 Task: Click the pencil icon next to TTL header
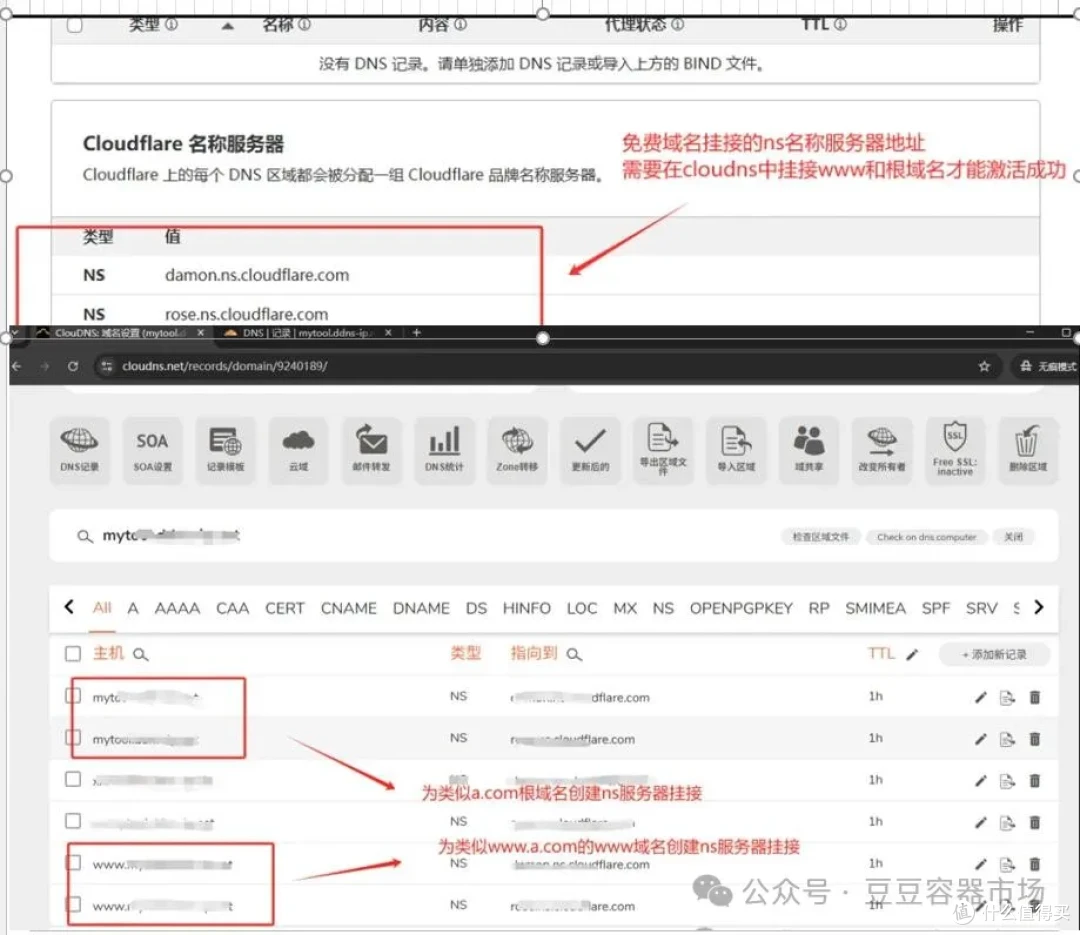(x=912, y=655)
